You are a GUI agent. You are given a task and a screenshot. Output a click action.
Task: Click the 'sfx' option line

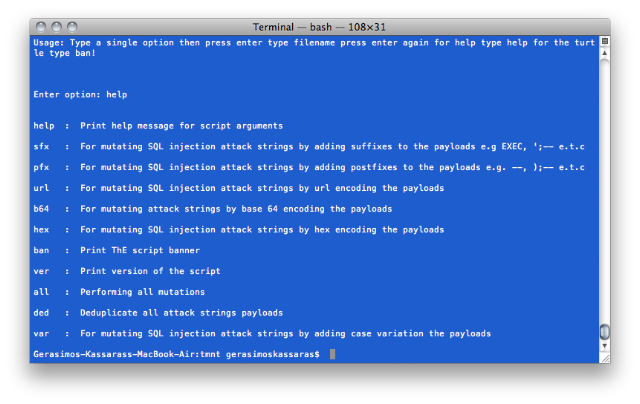[x=309, y=147]
